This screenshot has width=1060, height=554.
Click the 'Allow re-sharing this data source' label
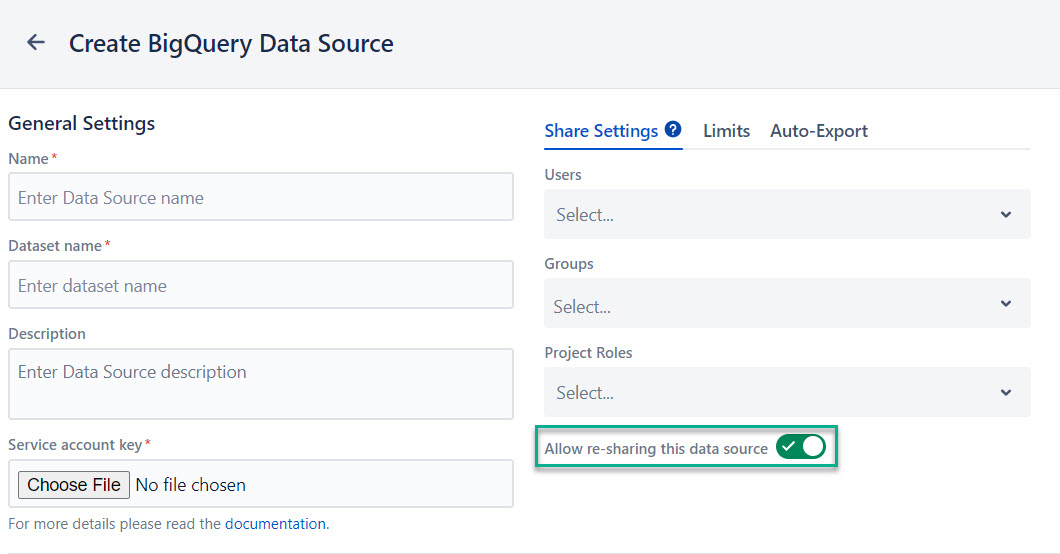656,449
